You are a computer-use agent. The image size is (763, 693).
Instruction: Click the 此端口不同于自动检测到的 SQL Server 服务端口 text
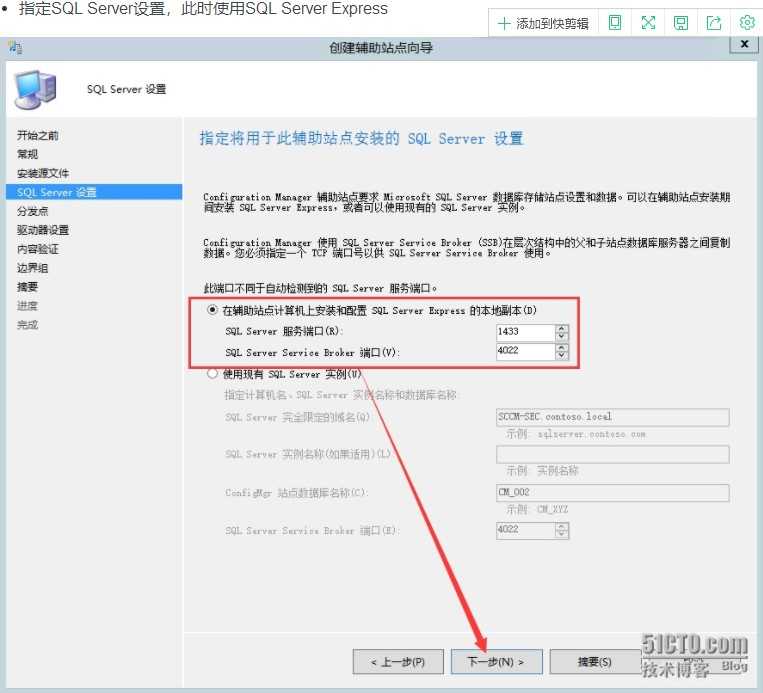pyautogui.click(x=320, y=288)
